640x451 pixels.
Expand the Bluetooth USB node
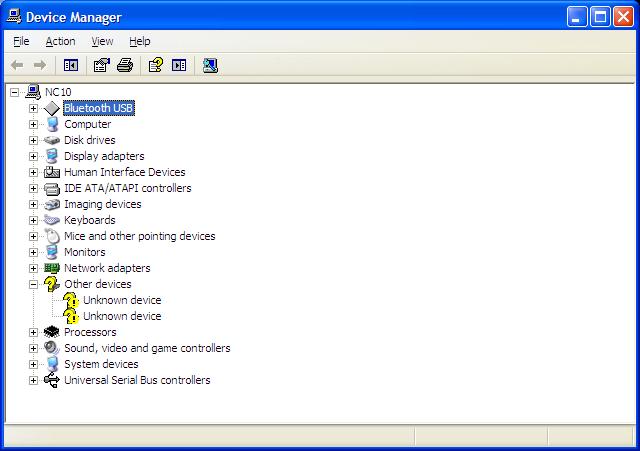[33, 109]
